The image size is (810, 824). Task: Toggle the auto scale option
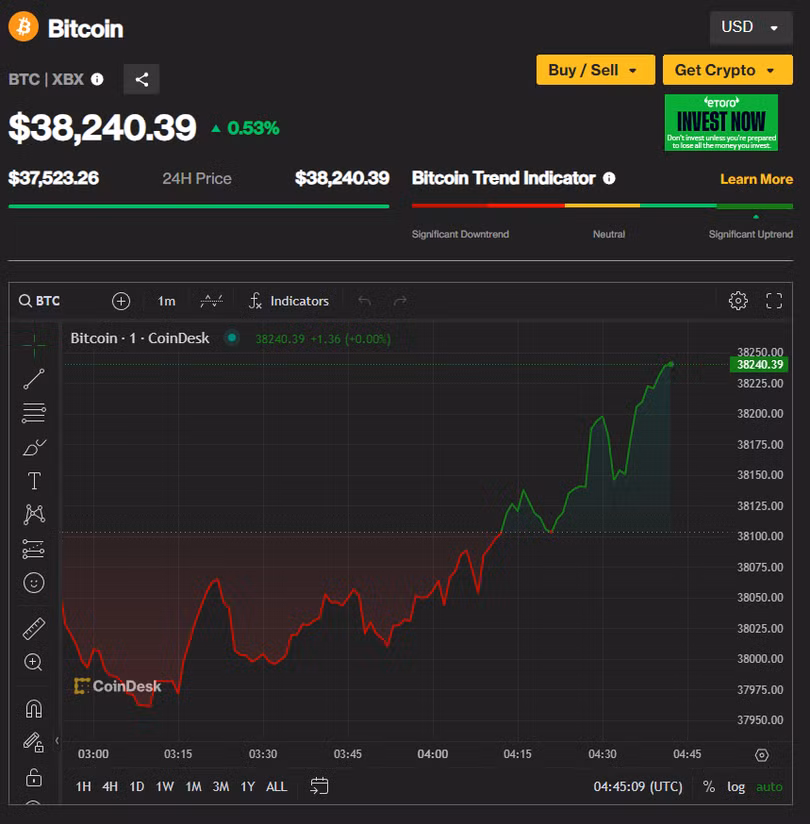tap(769, 787)
